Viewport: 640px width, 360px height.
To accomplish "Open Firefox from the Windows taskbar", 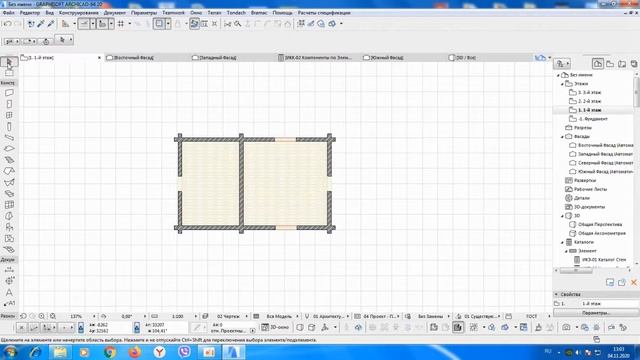I will coord(135,352).
